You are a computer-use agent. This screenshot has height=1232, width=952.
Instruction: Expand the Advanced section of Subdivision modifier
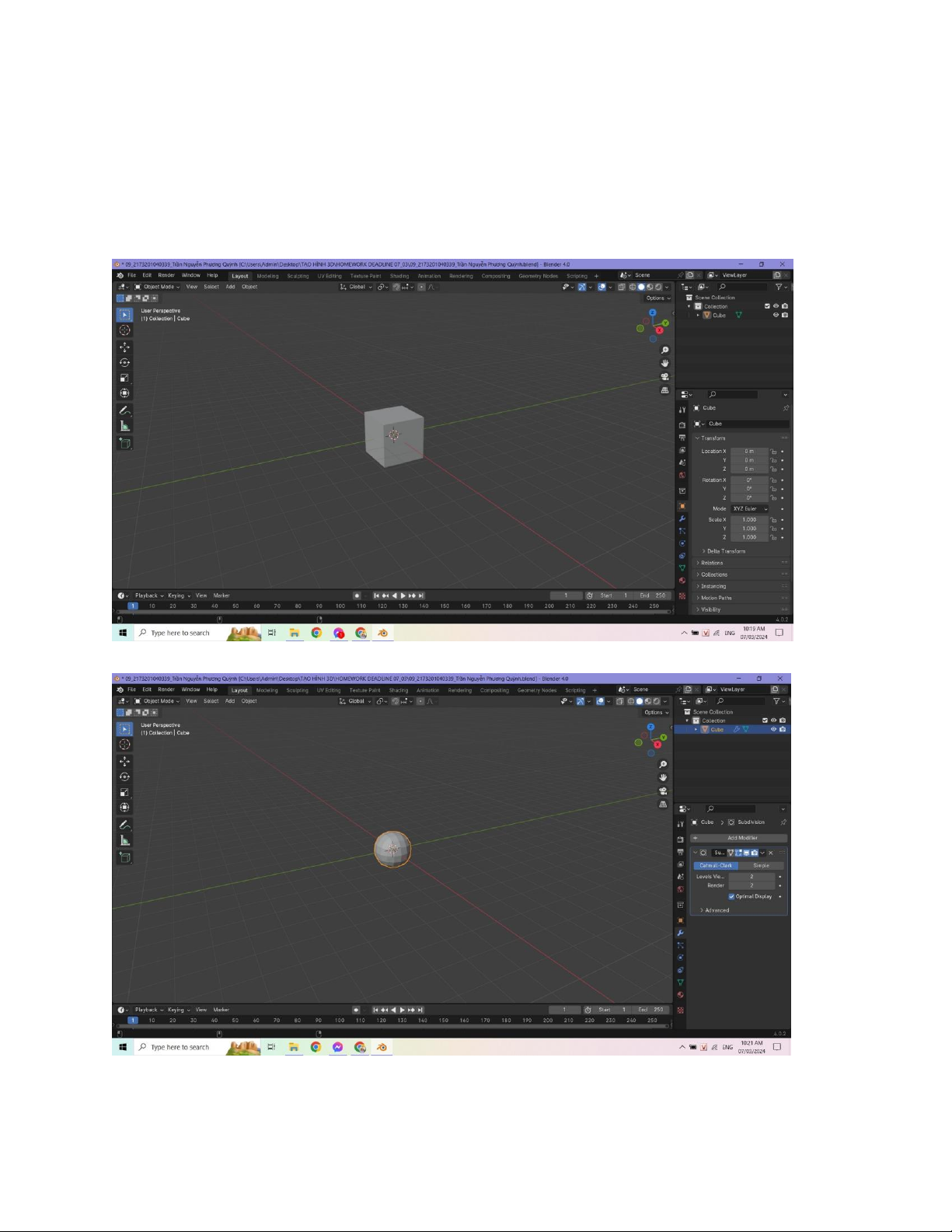click(x=716, y=910)
